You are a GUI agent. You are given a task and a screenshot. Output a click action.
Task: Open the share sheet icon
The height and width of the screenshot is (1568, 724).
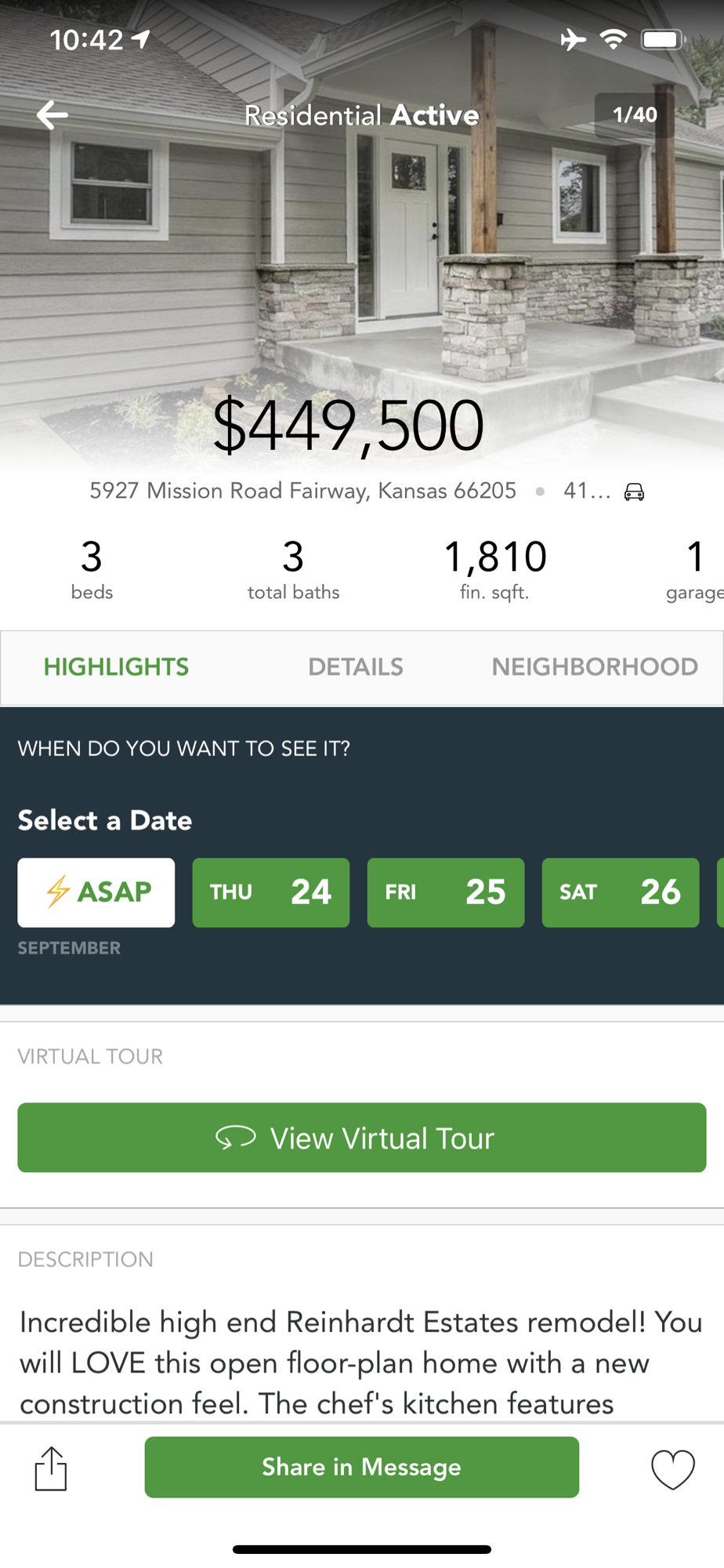coord(51,1468)
